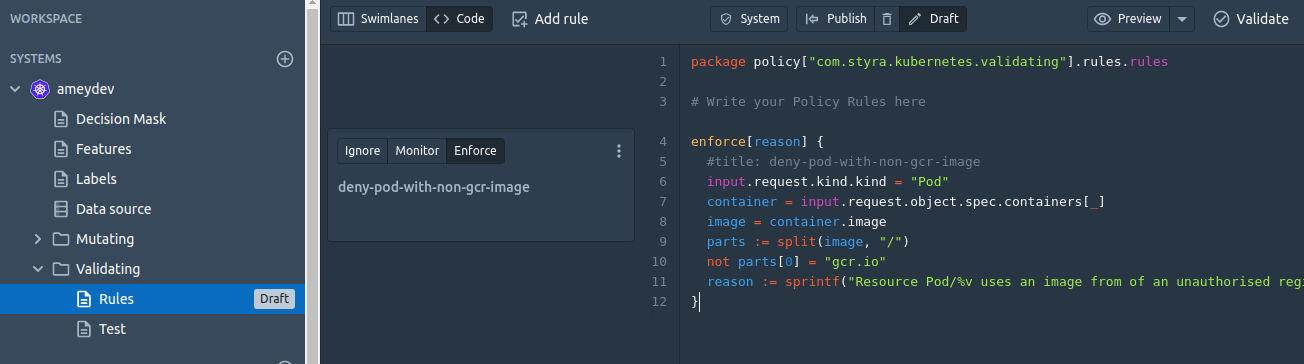Open the Data source item
Screen dimensions: 1304x364
click(114, 209)
